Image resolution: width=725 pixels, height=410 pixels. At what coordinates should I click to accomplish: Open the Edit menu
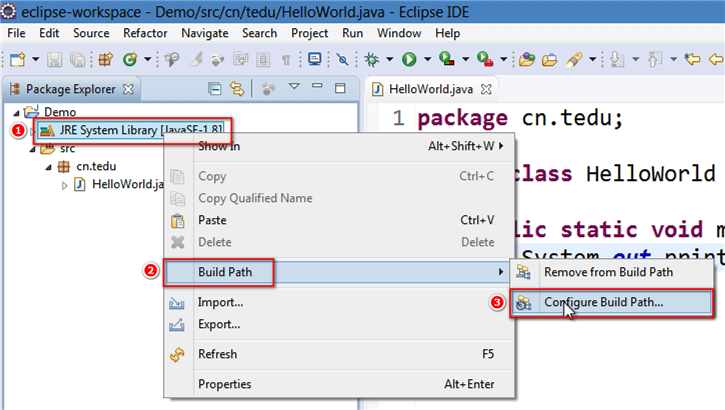[49, 33]
